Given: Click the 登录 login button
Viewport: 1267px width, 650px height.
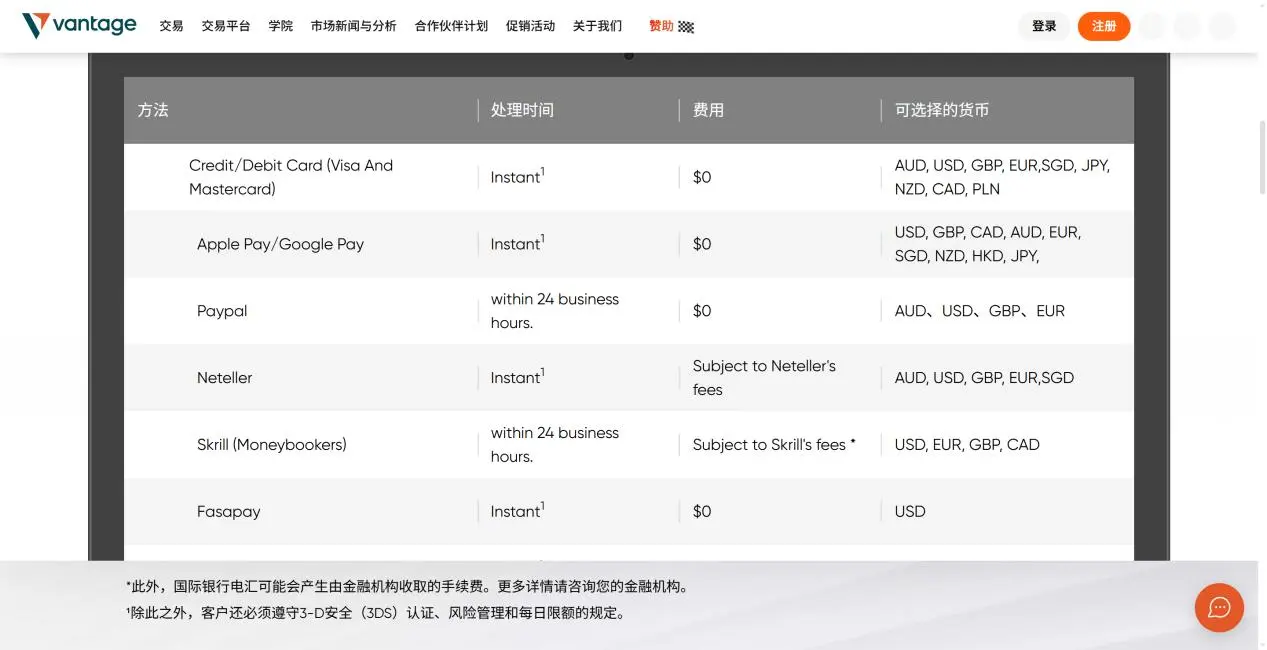Looking at the screenshot, I should [1044, 26].
